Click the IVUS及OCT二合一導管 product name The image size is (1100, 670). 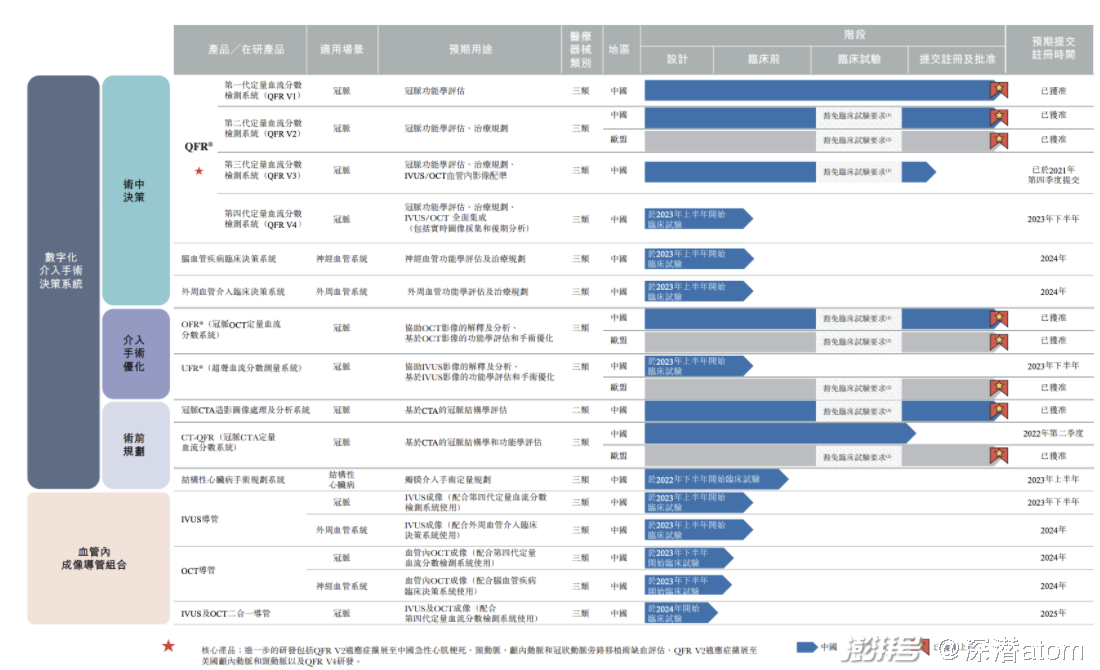[x=226, y=613]
